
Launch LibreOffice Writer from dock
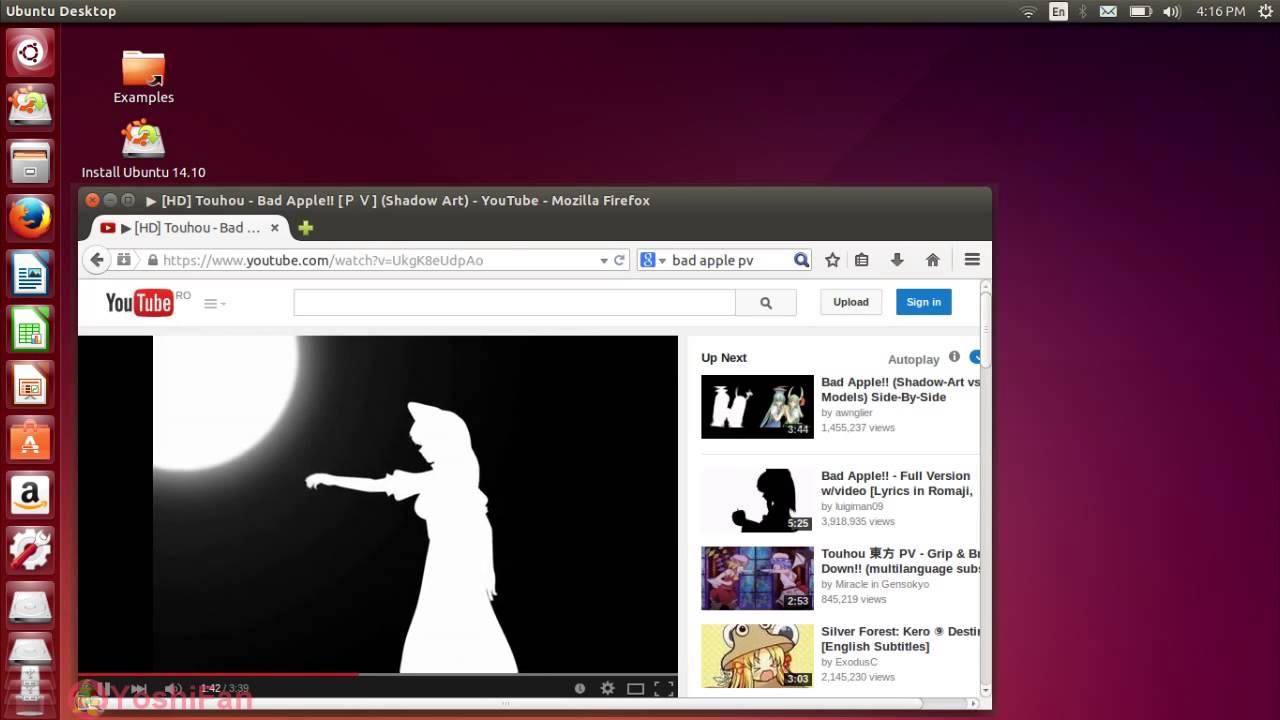[30, 274]
